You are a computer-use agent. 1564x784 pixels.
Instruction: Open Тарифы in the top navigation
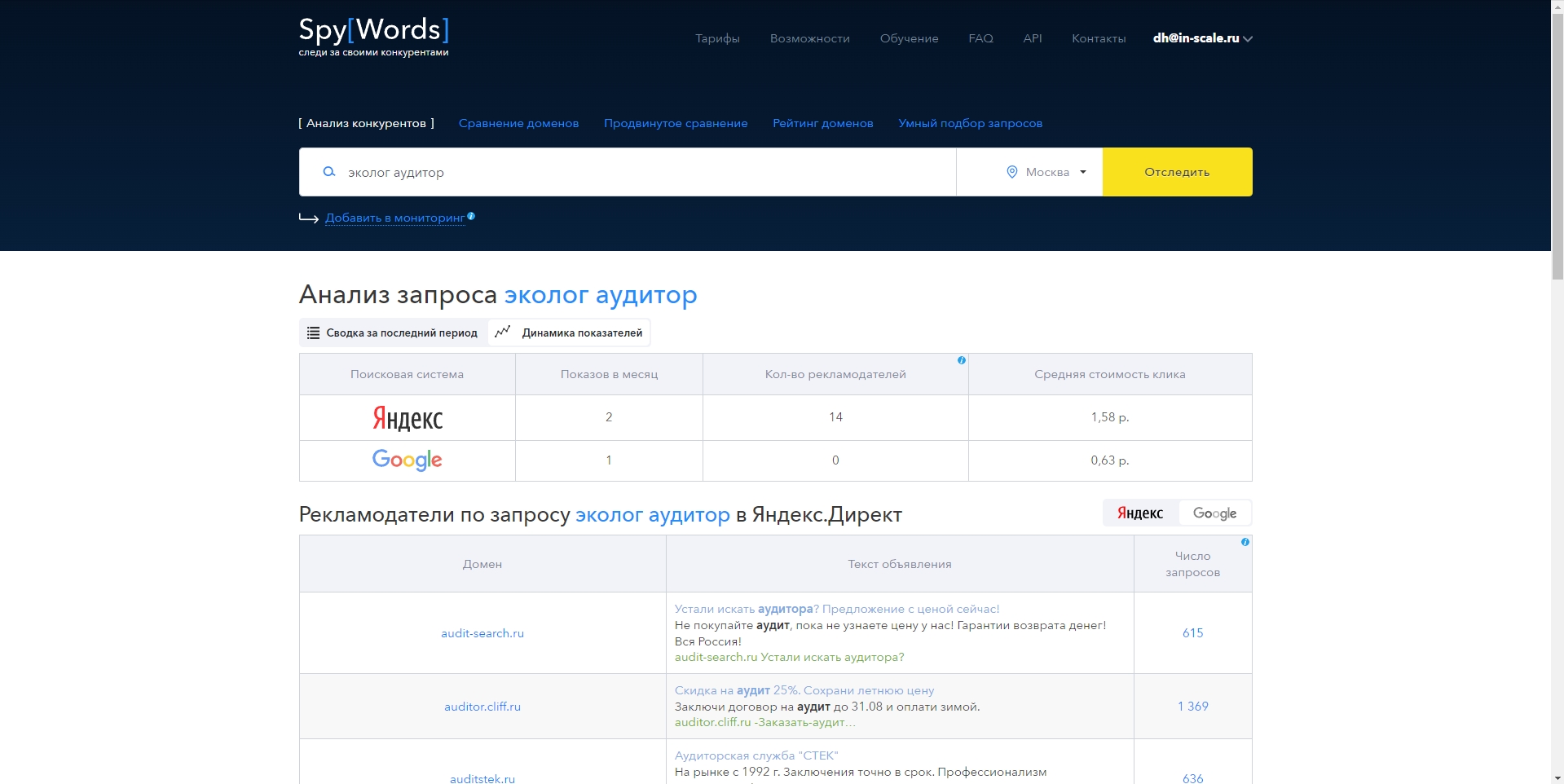click(717, 38)
